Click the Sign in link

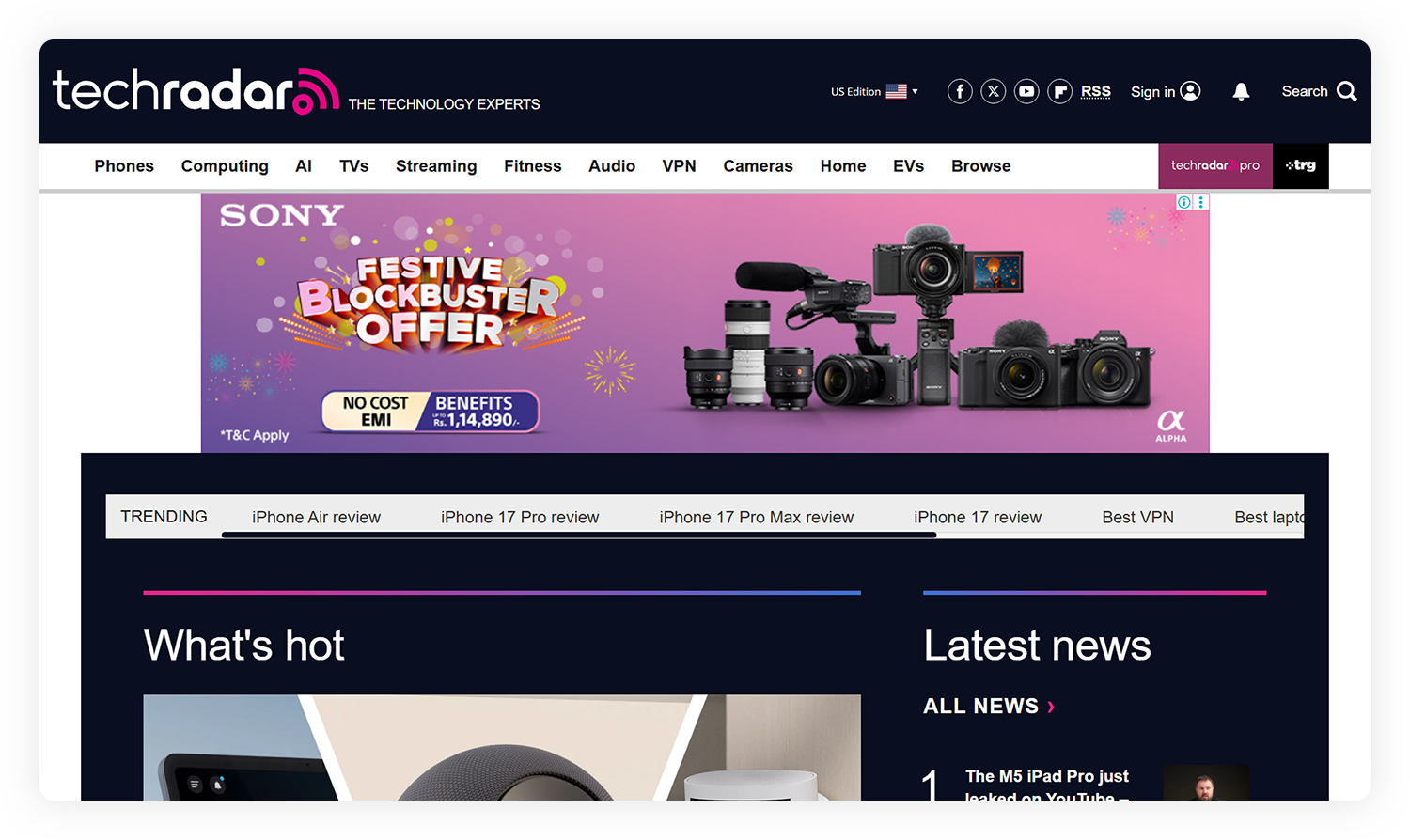[1165, 91]
